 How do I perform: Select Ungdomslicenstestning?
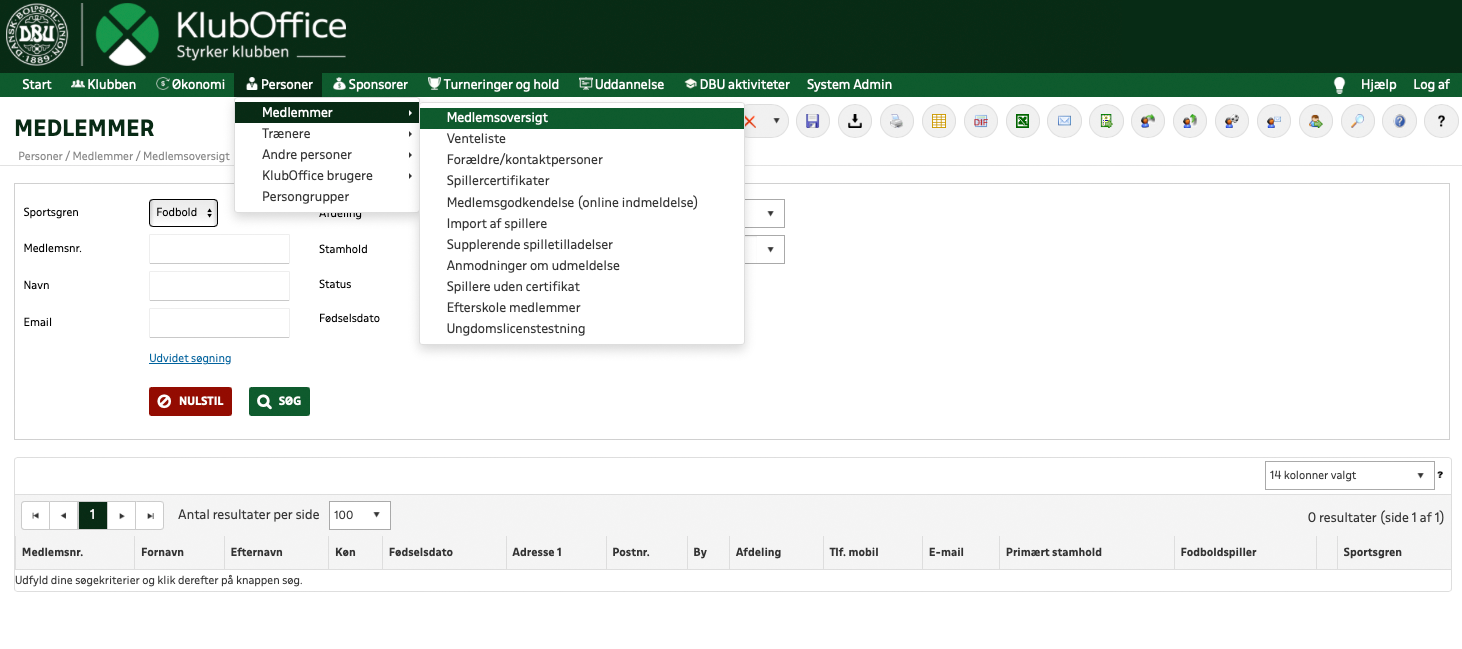click(x=582, y=329)
